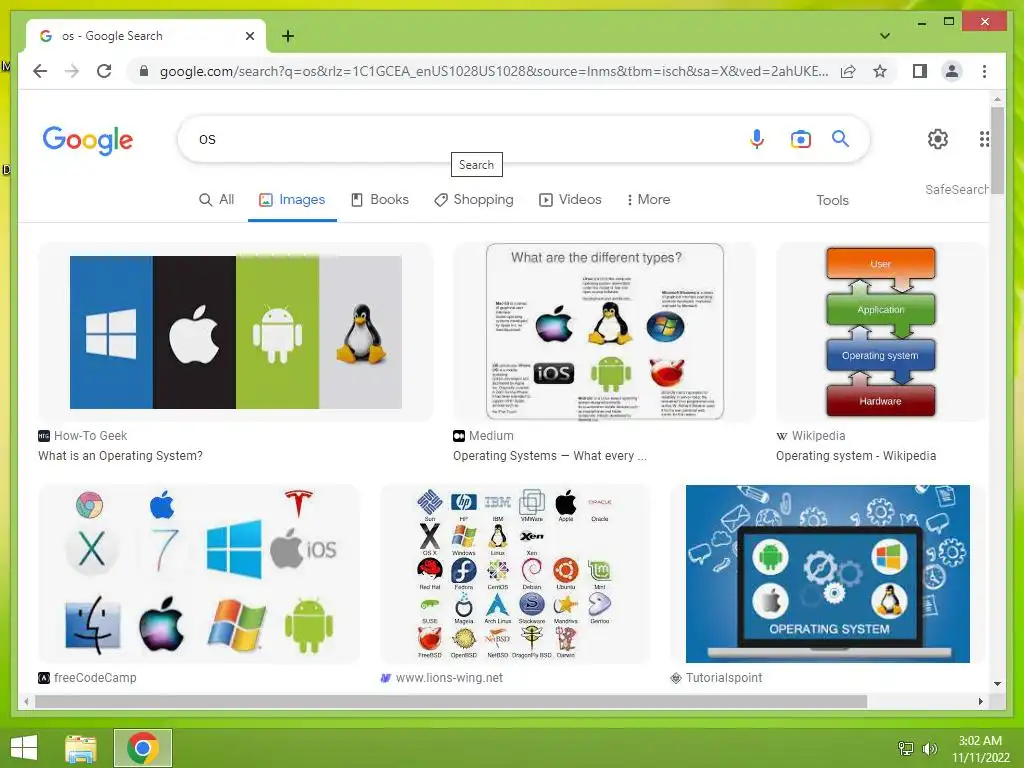Switch to the All results tab
Screen dimensions: 1024x768
216,200
